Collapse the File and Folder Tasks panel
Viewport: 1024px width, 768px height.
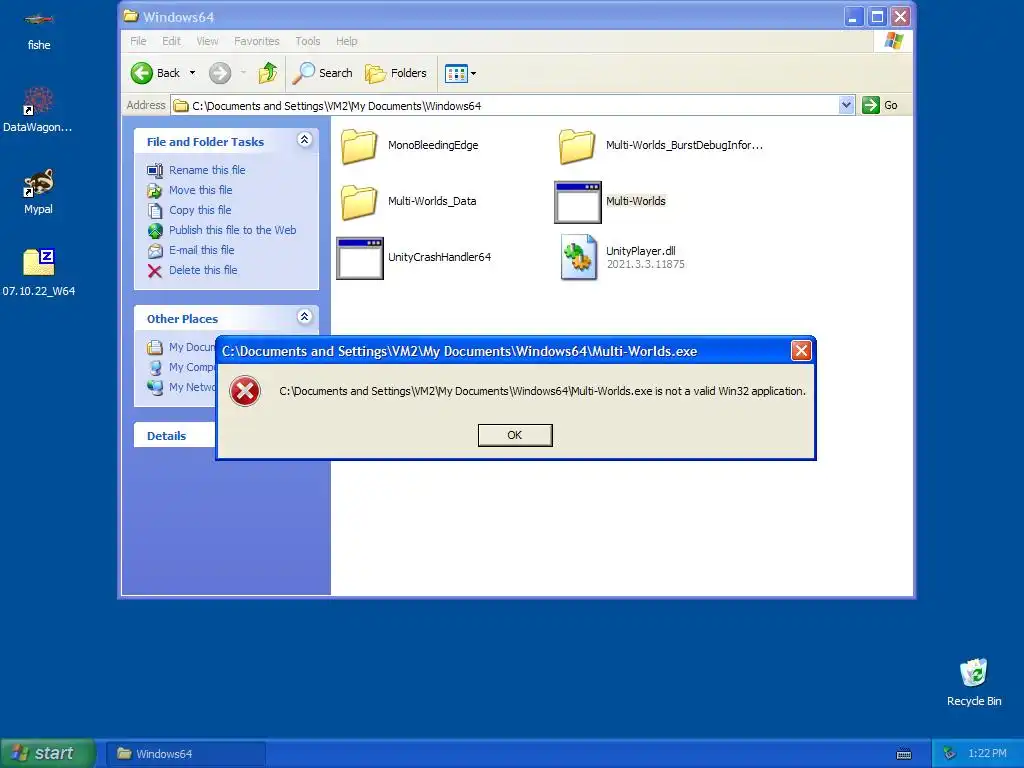coord(304,139)
